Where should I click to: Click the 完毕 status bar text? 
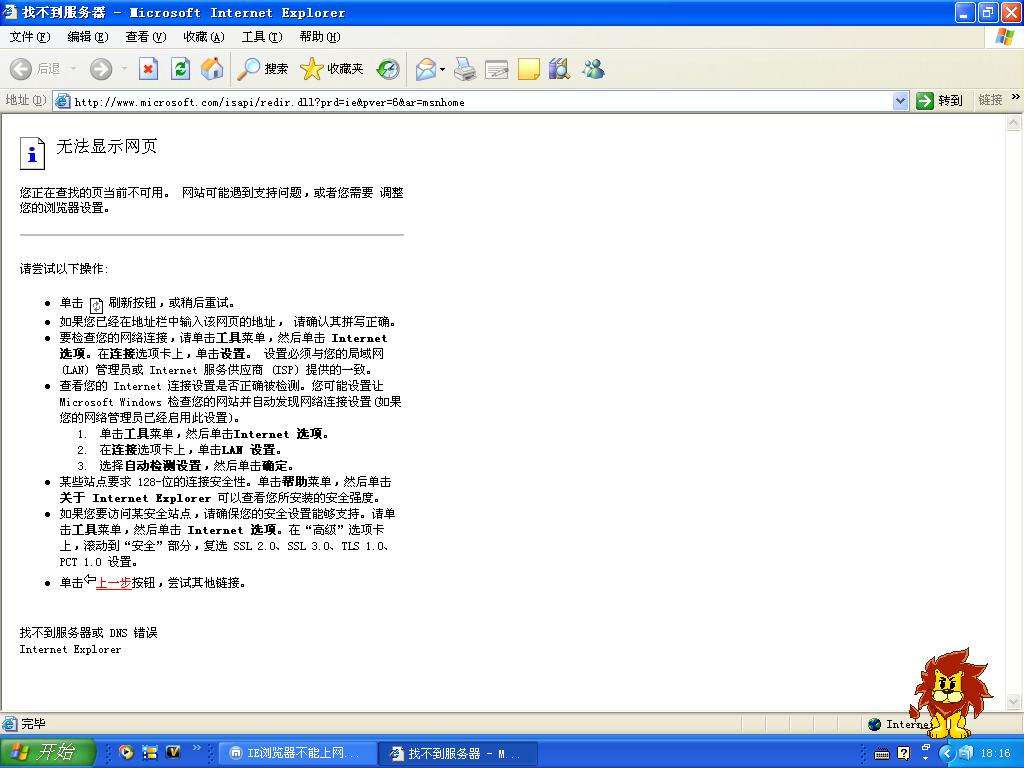(x=33, y=724)
